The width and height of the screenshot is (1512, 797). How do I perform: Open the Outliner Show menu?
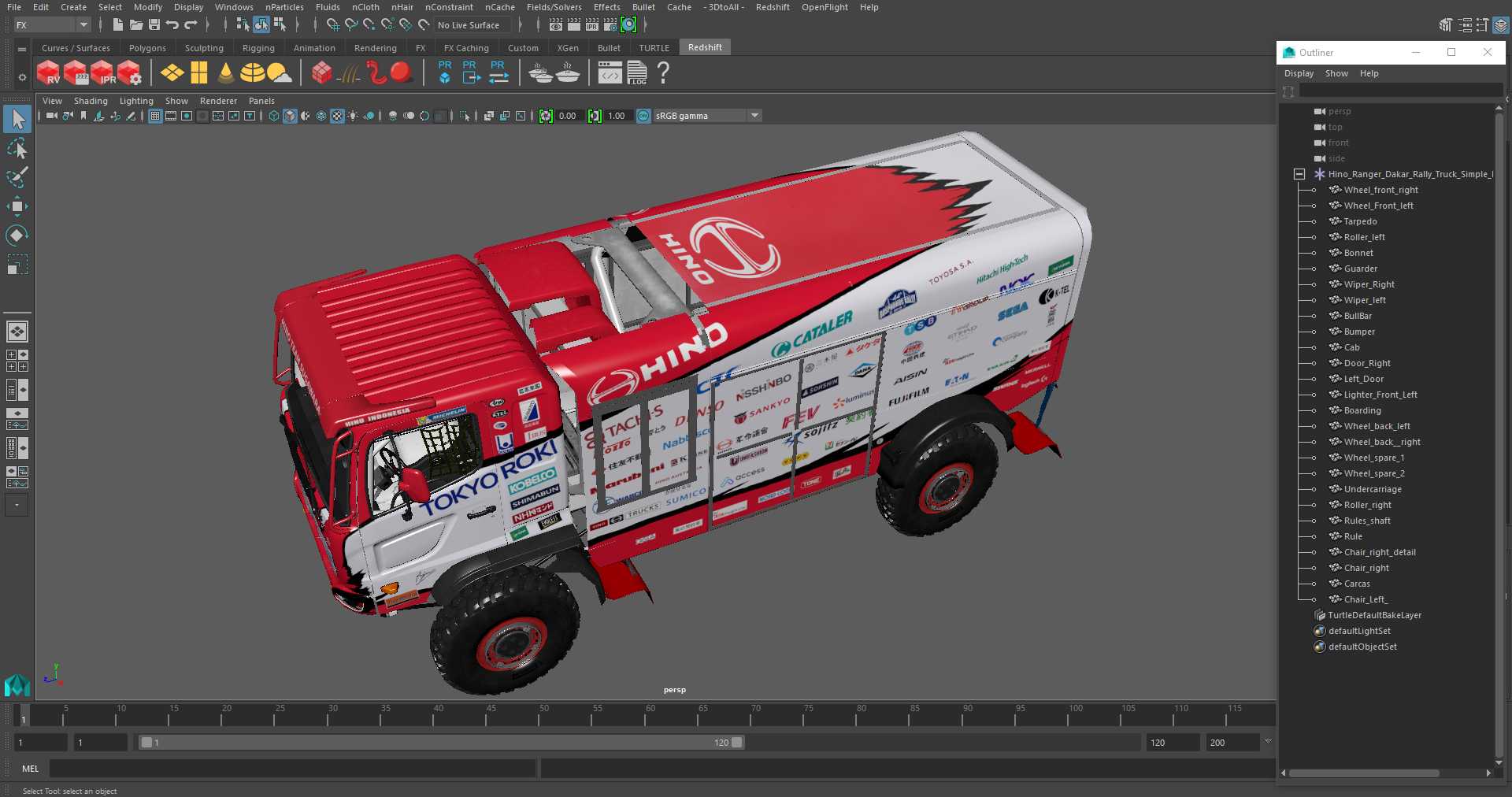(1336, 73)
